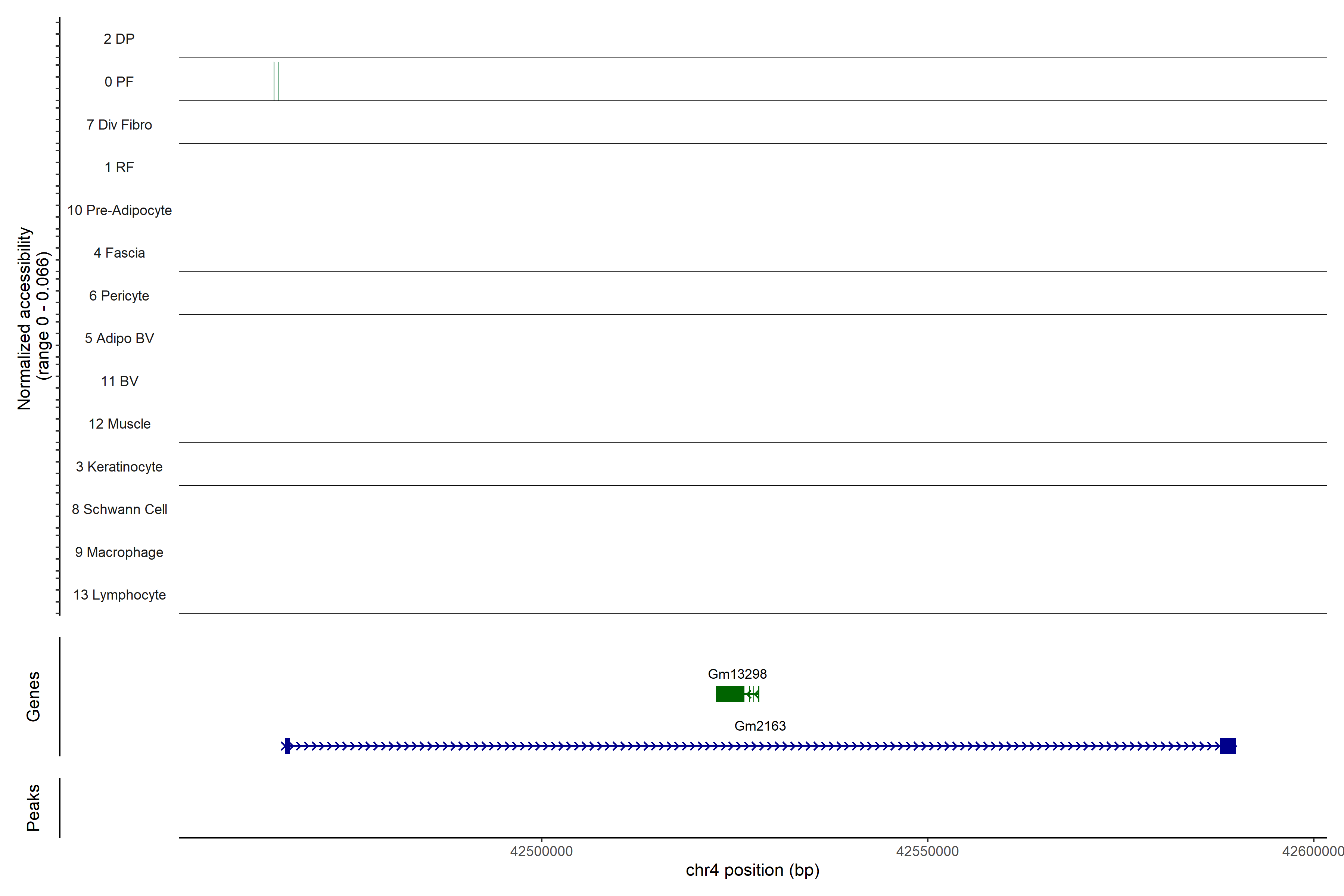This screenshot has height=896, width=1344.
Task: Click the green Gm13298 gene exon block
Action: tap(730, 694)
